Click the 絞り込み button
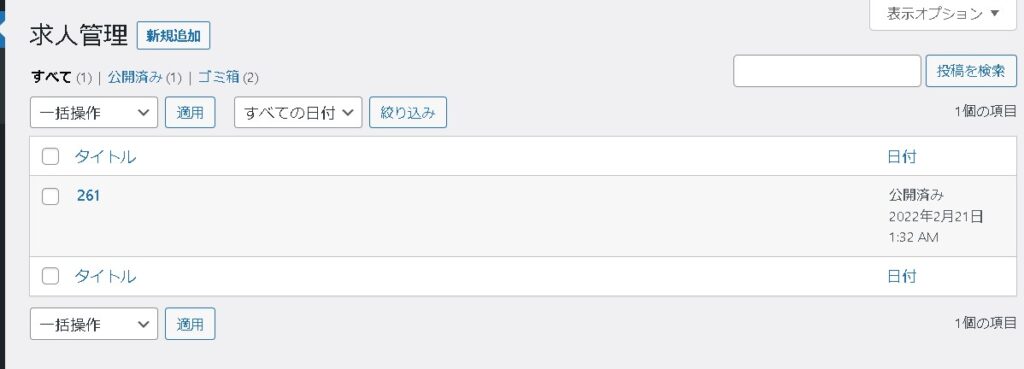This screenshot has height=369, width=1024. pyautogui.click(x=408, y=112)
